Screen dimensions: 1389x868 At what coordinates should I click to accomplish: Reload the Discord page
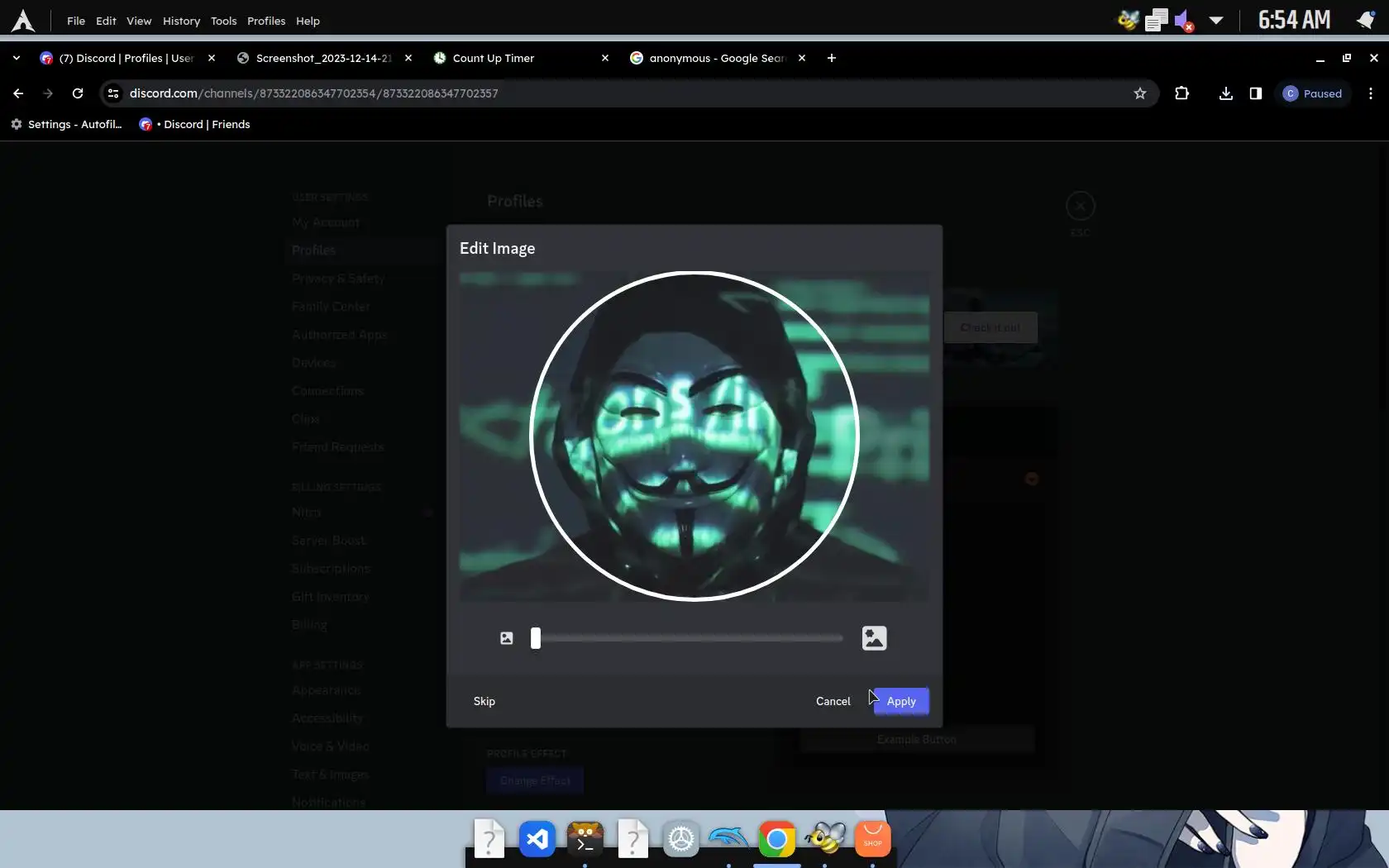tap(78, 93)
